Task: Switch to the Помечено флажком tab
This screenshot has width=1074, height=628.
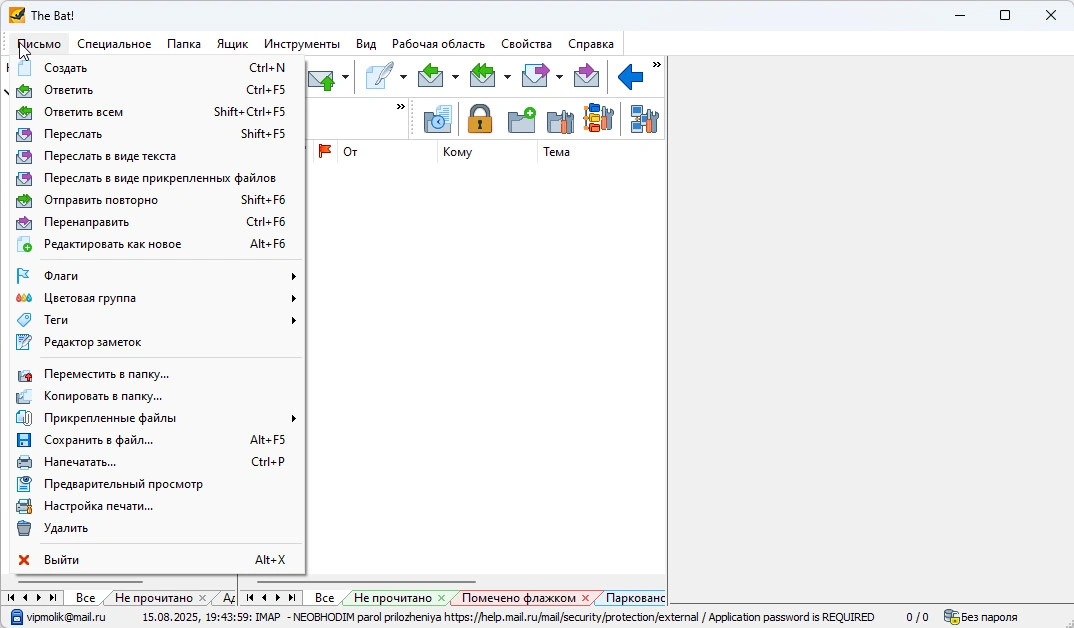Action: (519, 598)
